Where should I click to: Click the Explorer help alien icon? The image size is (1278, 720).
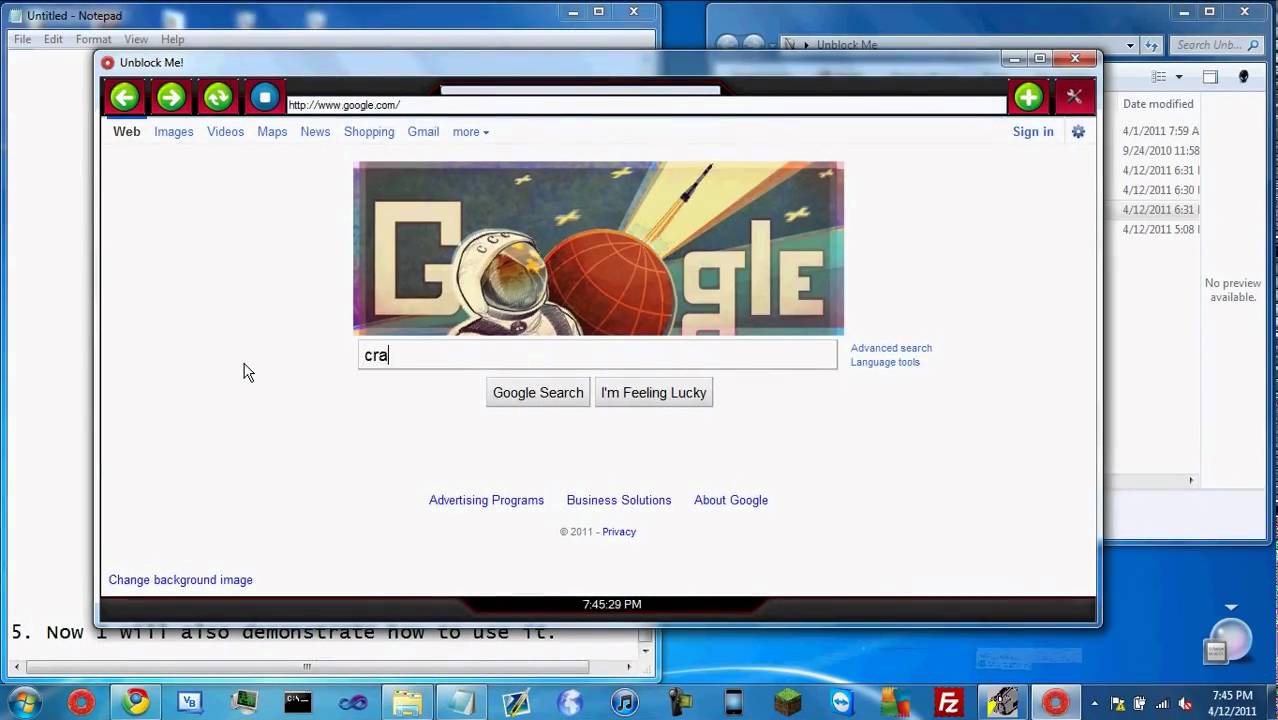pyautogui.click(x=1244, y=77)
